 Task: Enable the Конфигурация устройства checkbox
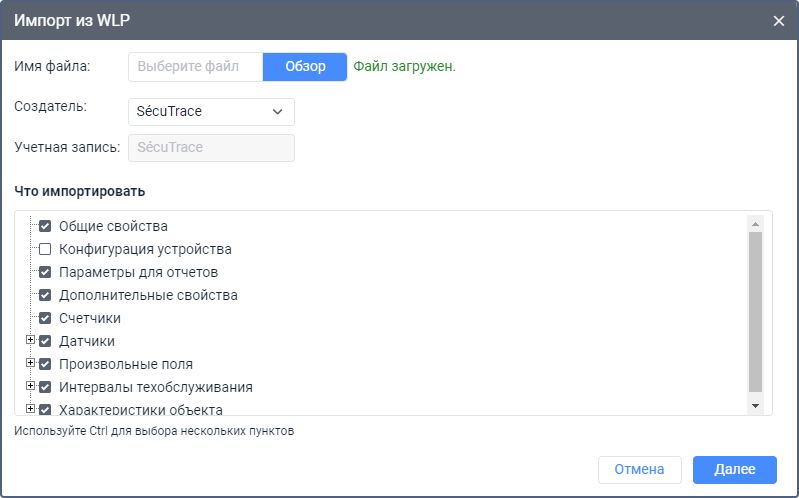point(45,249)
